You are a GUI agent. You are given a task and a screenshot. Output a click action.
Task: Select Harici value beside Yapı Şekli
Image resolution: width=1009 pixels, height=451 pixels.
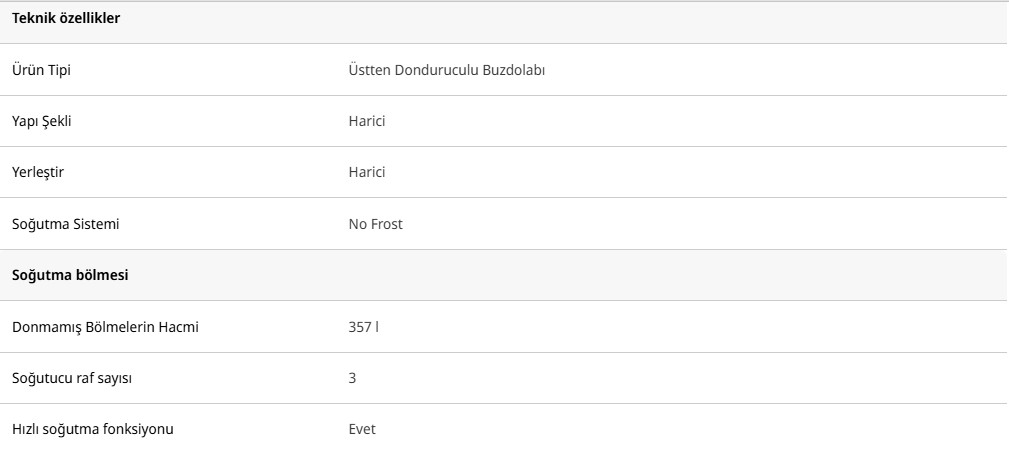point(366,121)
